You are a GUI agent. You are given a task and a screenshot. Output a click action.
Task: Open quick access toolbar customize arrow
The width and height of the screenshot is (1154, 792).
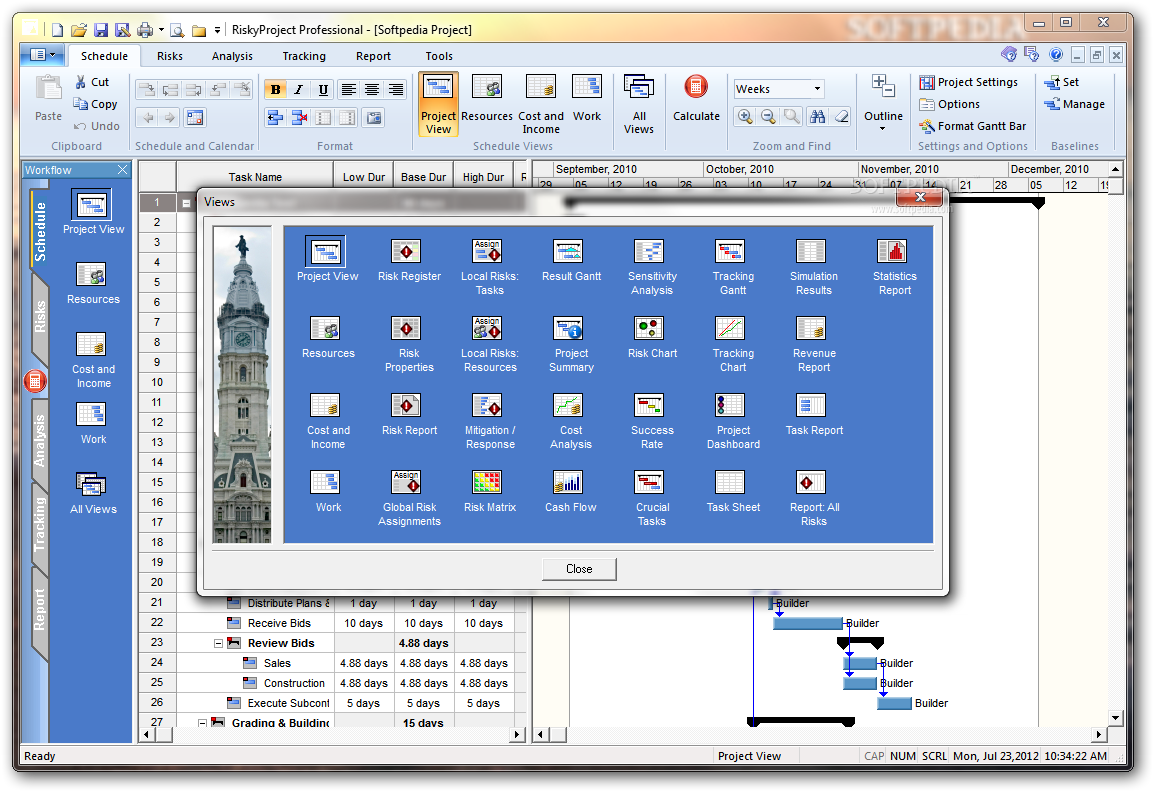click(x=217, y=30)
